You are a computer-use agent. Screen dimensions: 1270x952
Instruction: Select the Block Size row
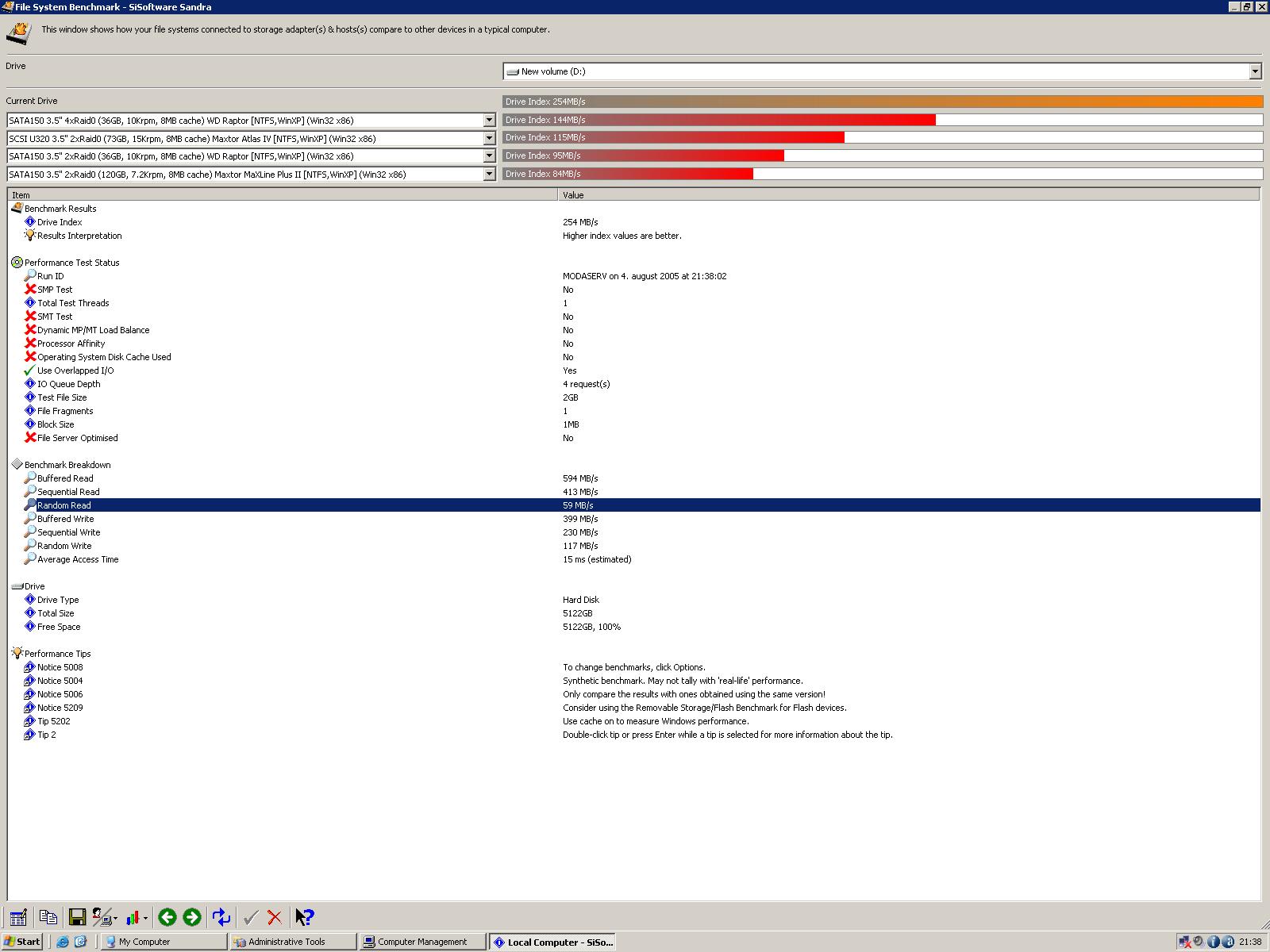point(634,424)
